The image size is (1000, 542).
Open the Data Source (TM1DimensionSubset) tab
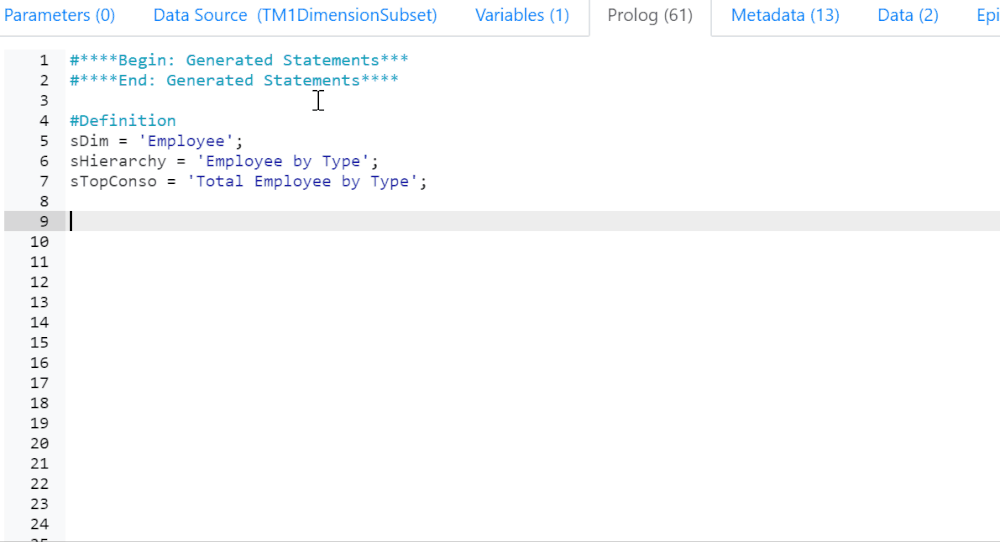(x=295, y=16)
